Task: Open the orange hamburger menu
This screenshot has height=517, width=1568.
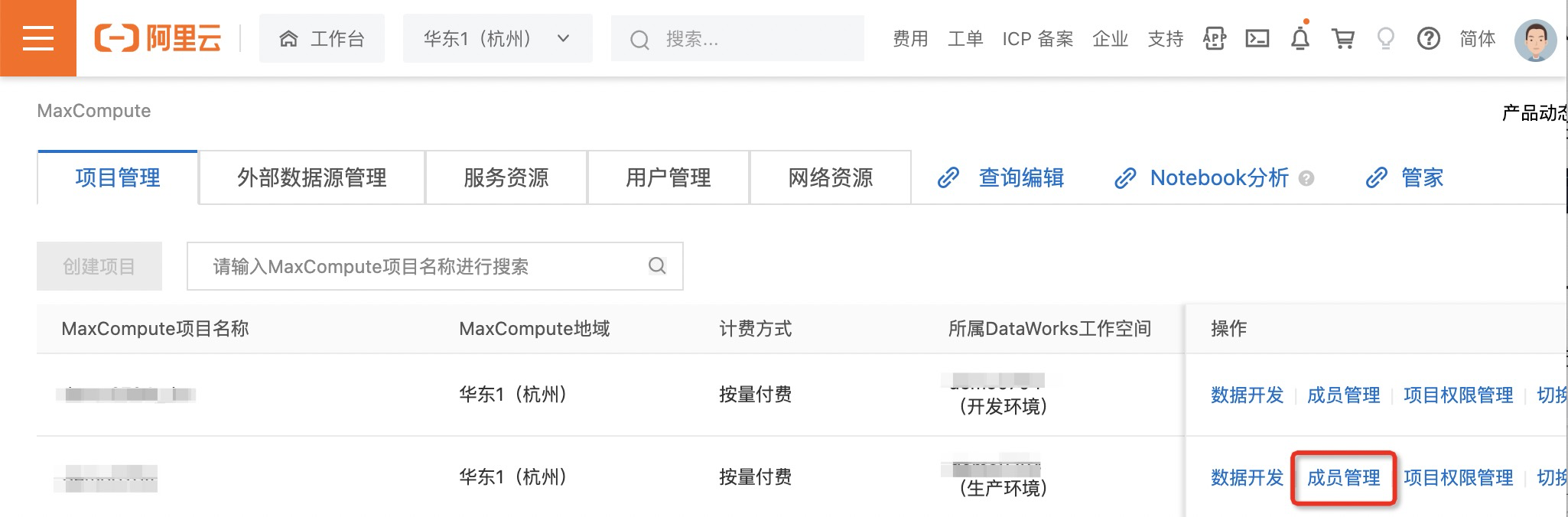Action: (38, 38)
